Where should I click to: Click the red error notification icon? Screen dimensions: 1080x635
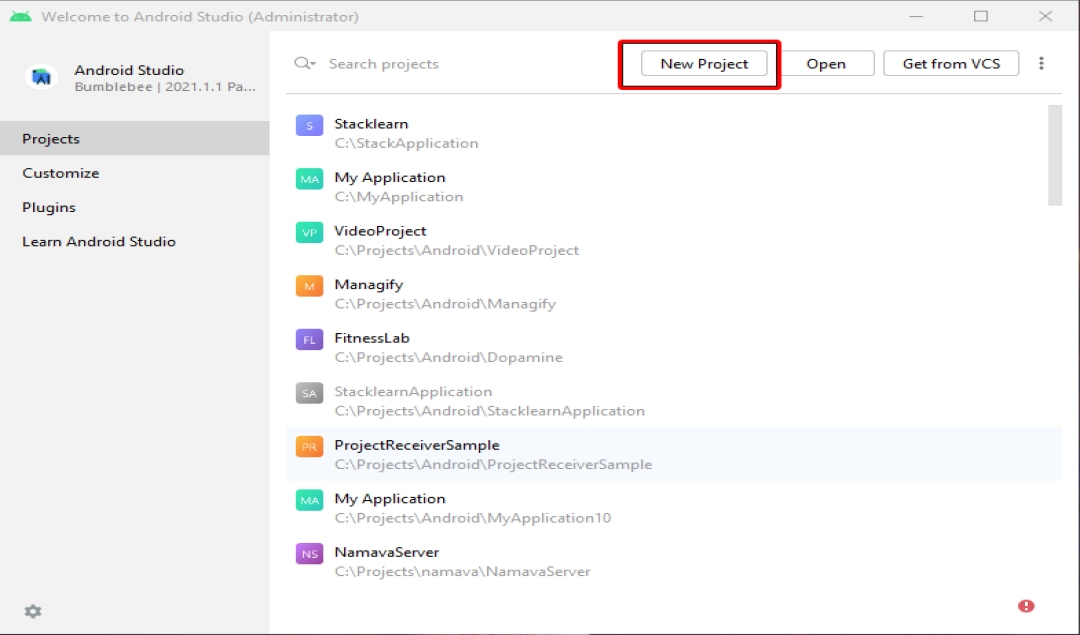coord(1026,606)
